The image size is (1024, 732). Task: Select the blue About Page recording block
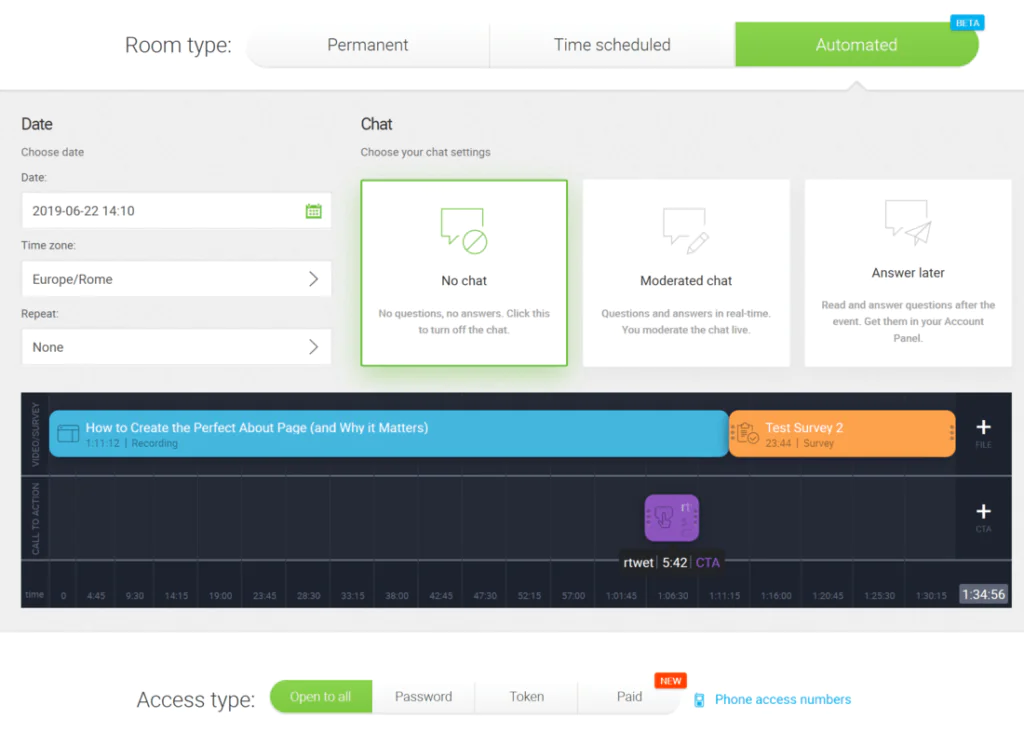[388, 434]
